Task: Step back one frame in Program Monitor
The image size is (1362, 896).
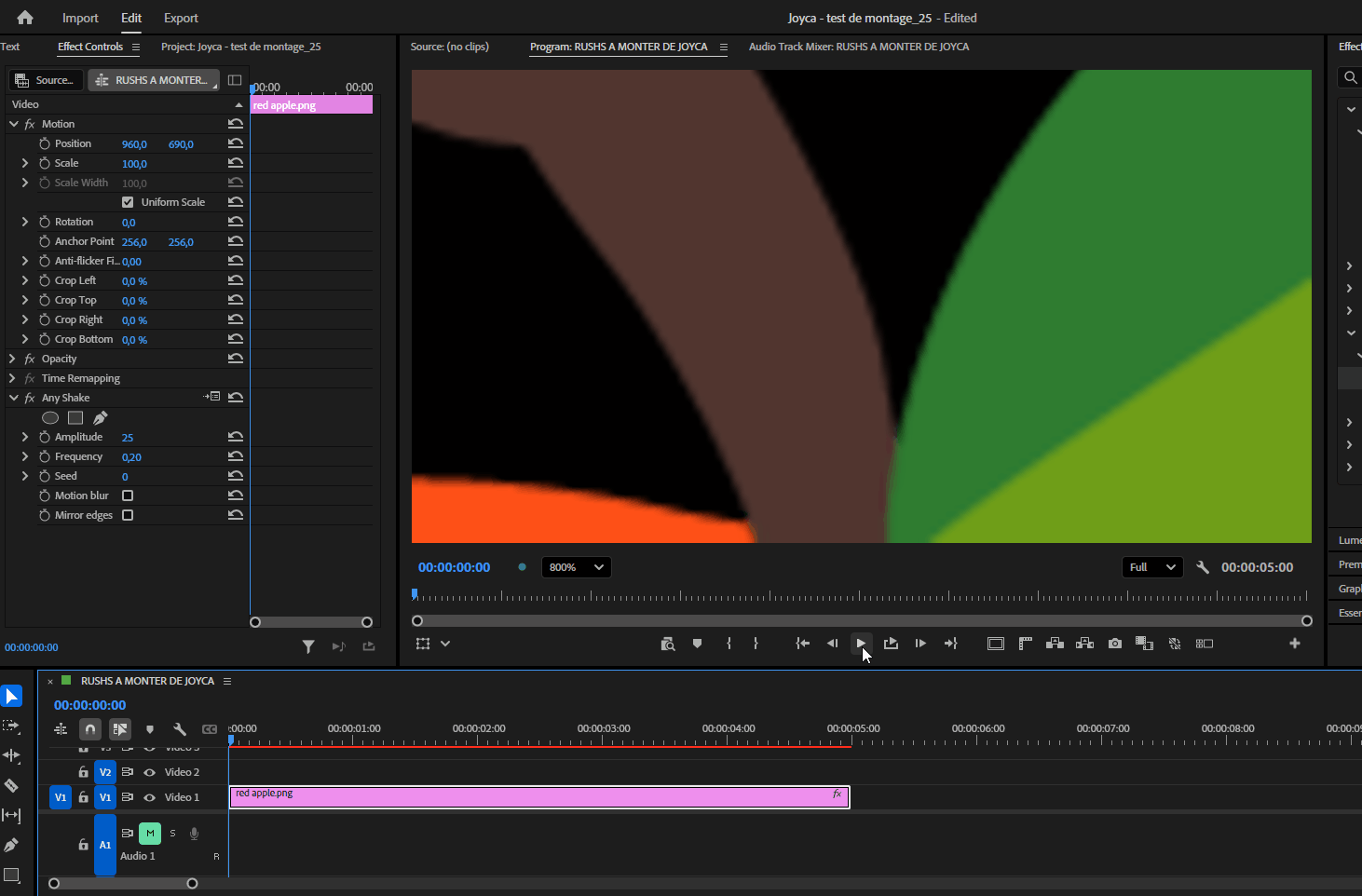Action: click(832, 644)
